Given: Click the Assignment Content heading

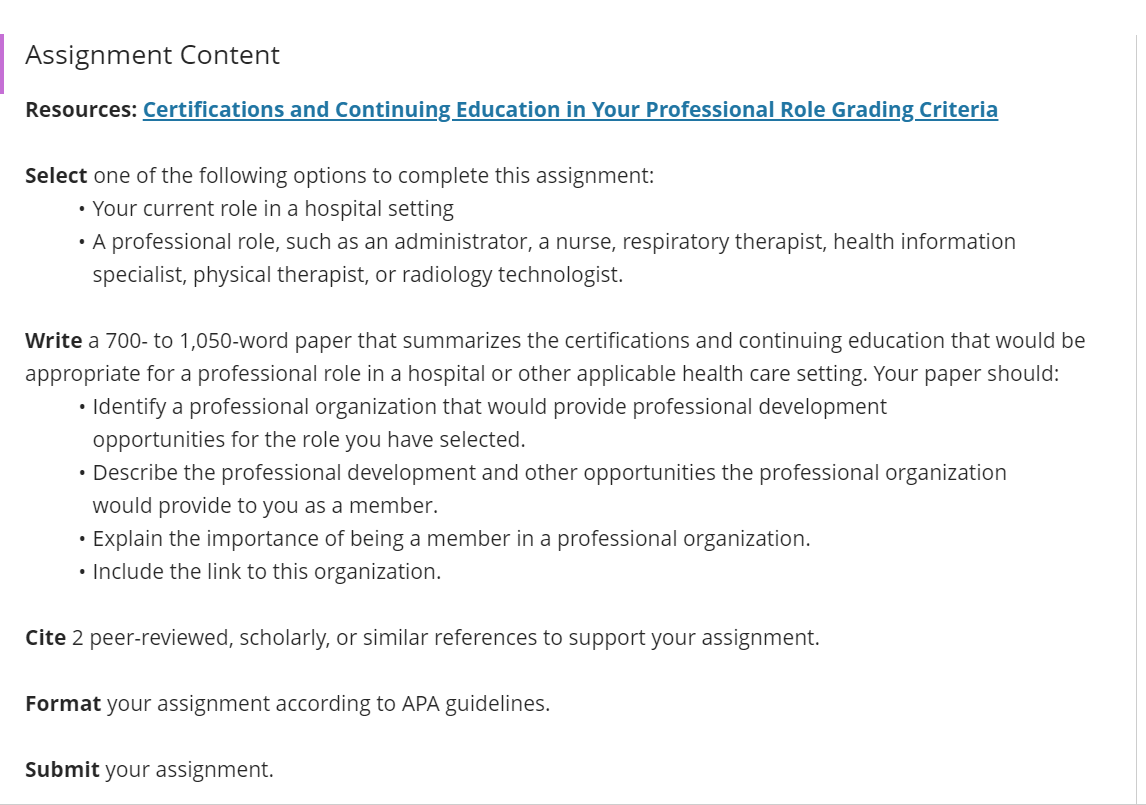Looking at the screenshot, I should point(152,55).
